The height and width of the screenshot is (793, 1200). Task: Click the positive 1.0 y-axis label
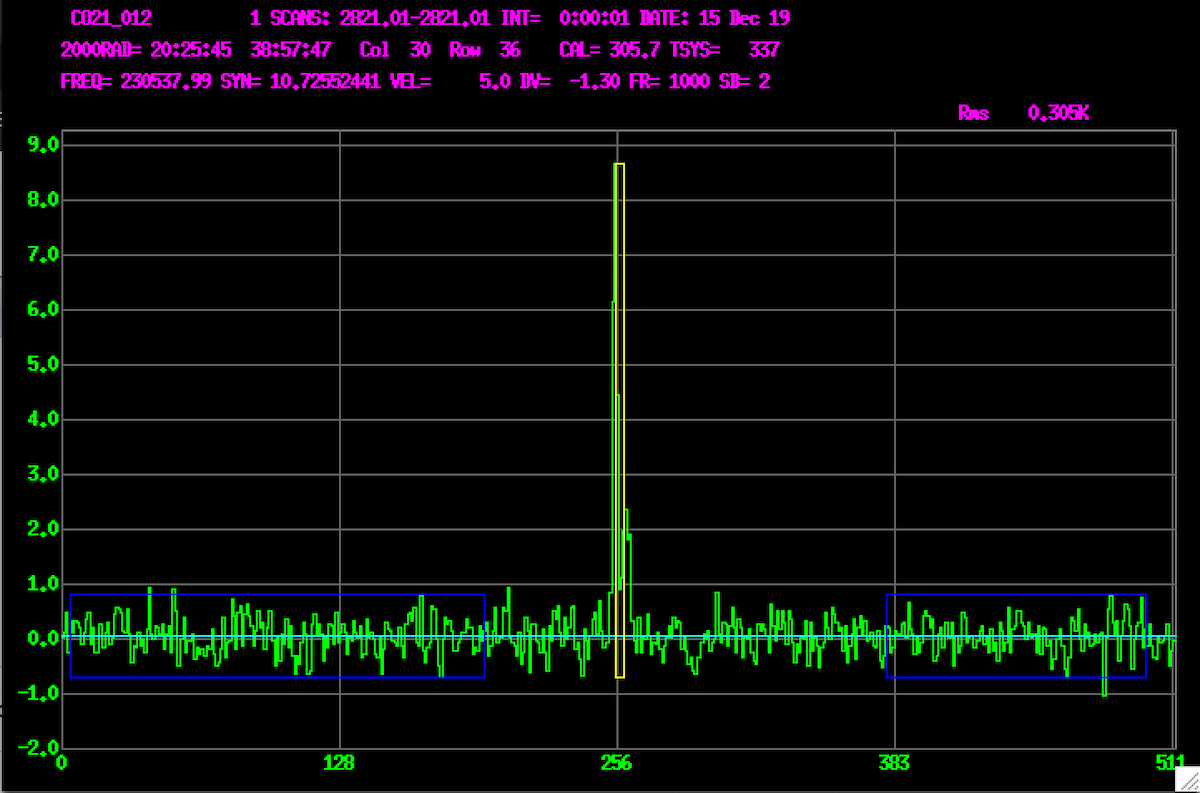(45, 583)
